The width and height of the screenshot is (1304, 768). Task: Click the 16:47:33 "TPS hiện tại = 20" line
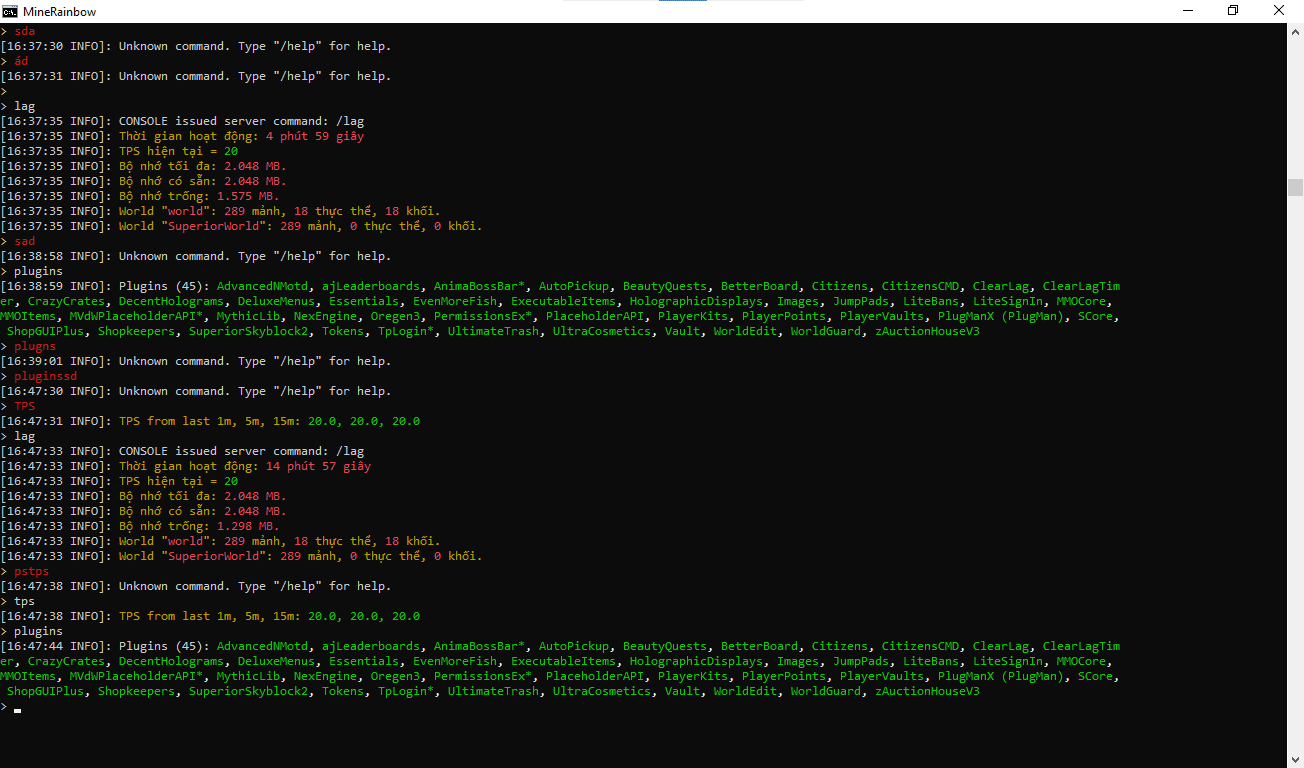119,481
